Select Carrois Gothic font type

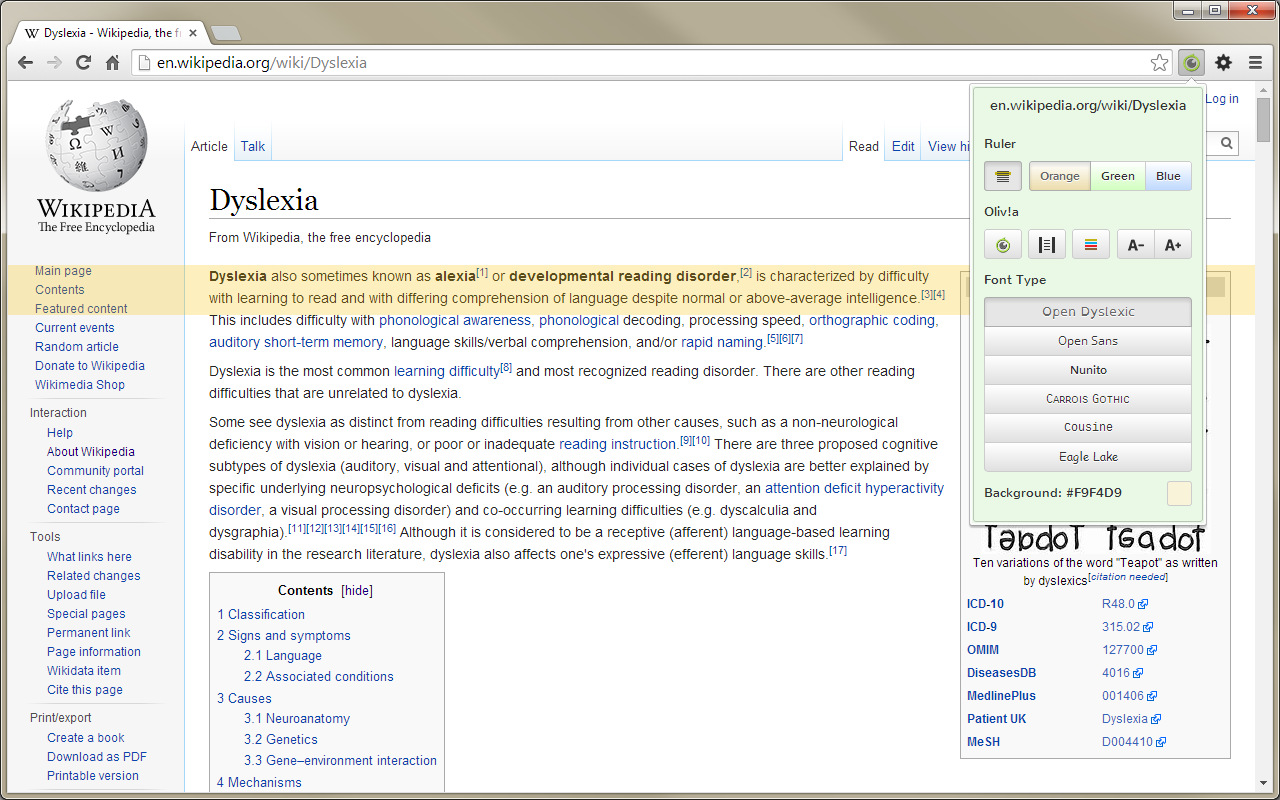coord(1088,399)
